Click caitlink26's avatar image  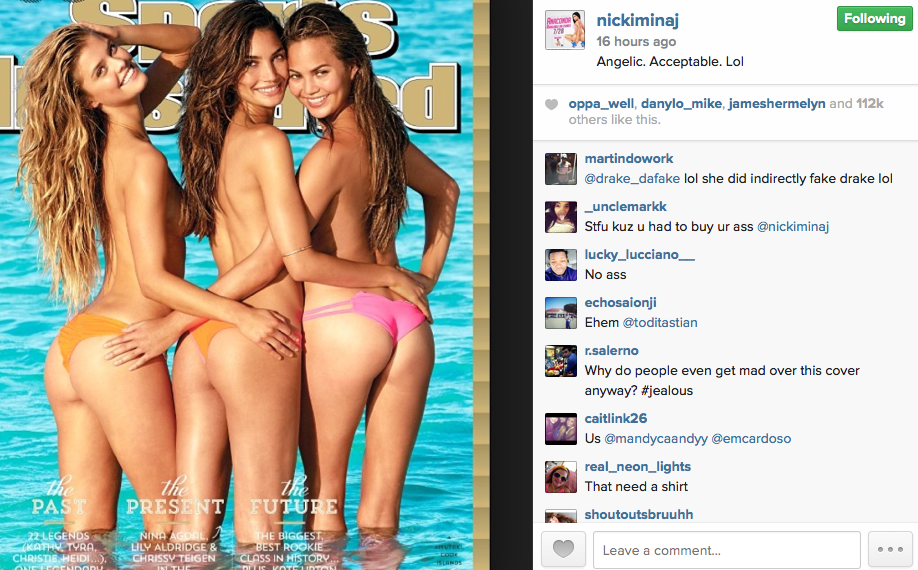tap(561, 429)
